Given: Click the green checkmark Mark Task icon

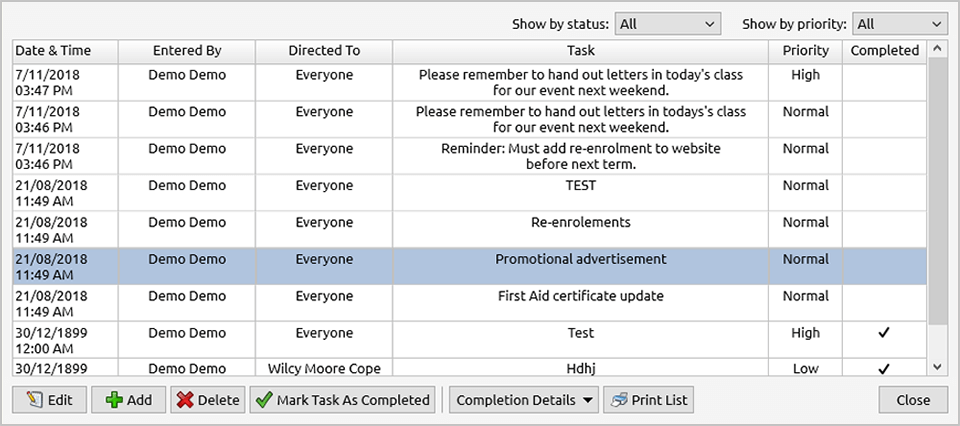Looking at the screenshot, I should [x=264, y=400].
